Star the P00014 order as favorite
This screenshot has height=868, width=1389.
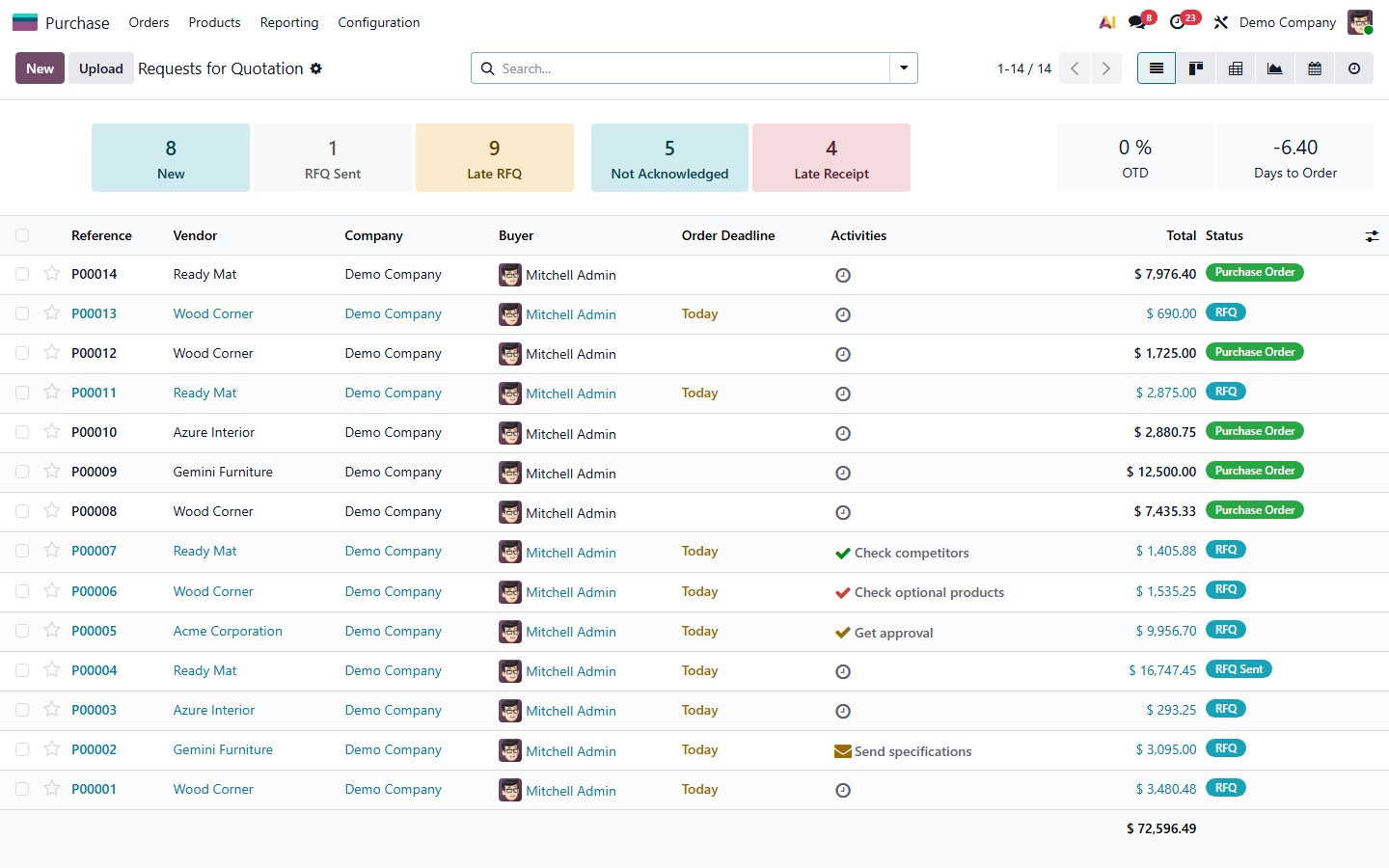(52, 274)
